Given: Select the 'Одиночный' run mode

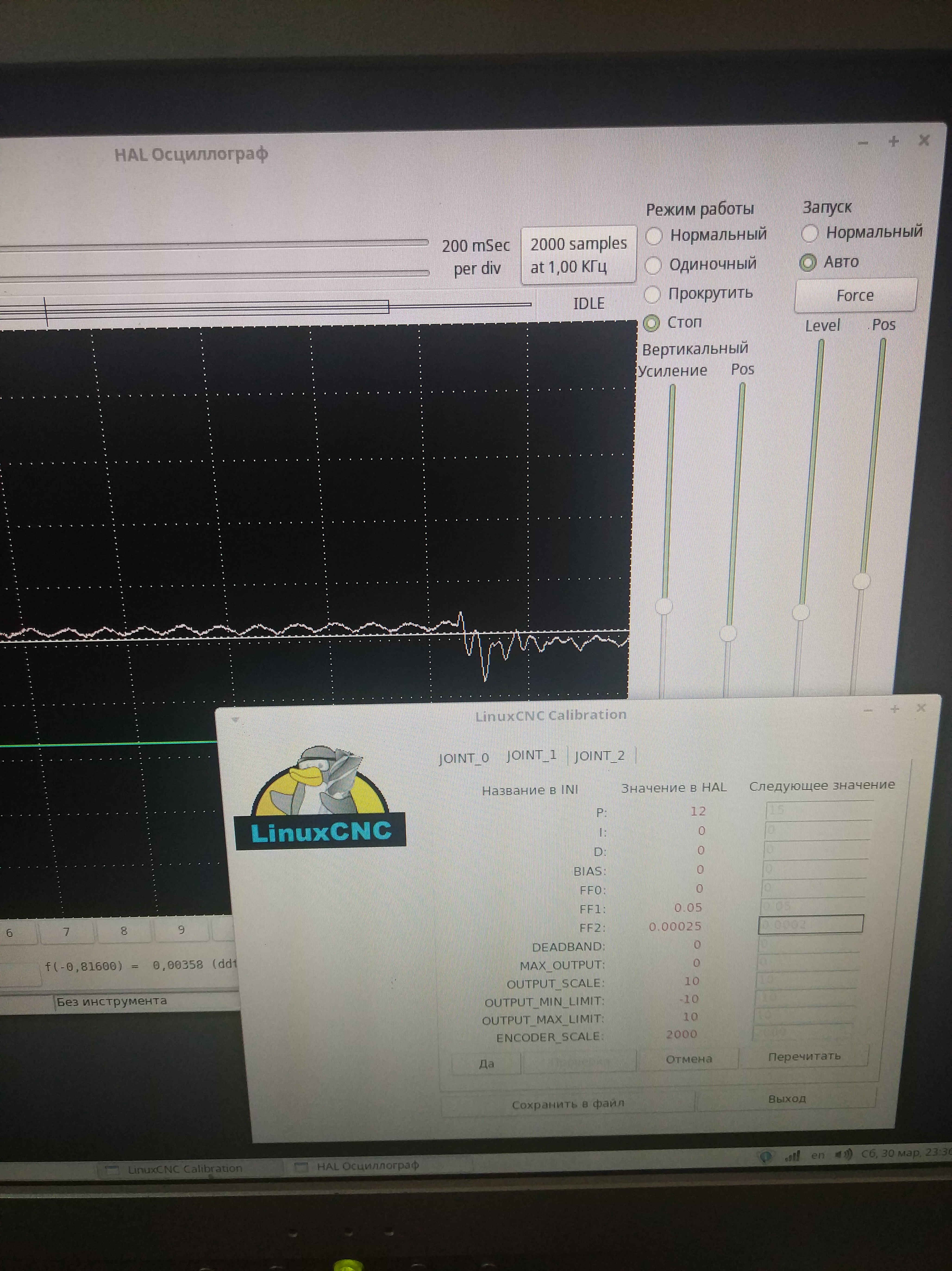Looking at the screenshot, I should pyautogui.click(x=653, y=265).
